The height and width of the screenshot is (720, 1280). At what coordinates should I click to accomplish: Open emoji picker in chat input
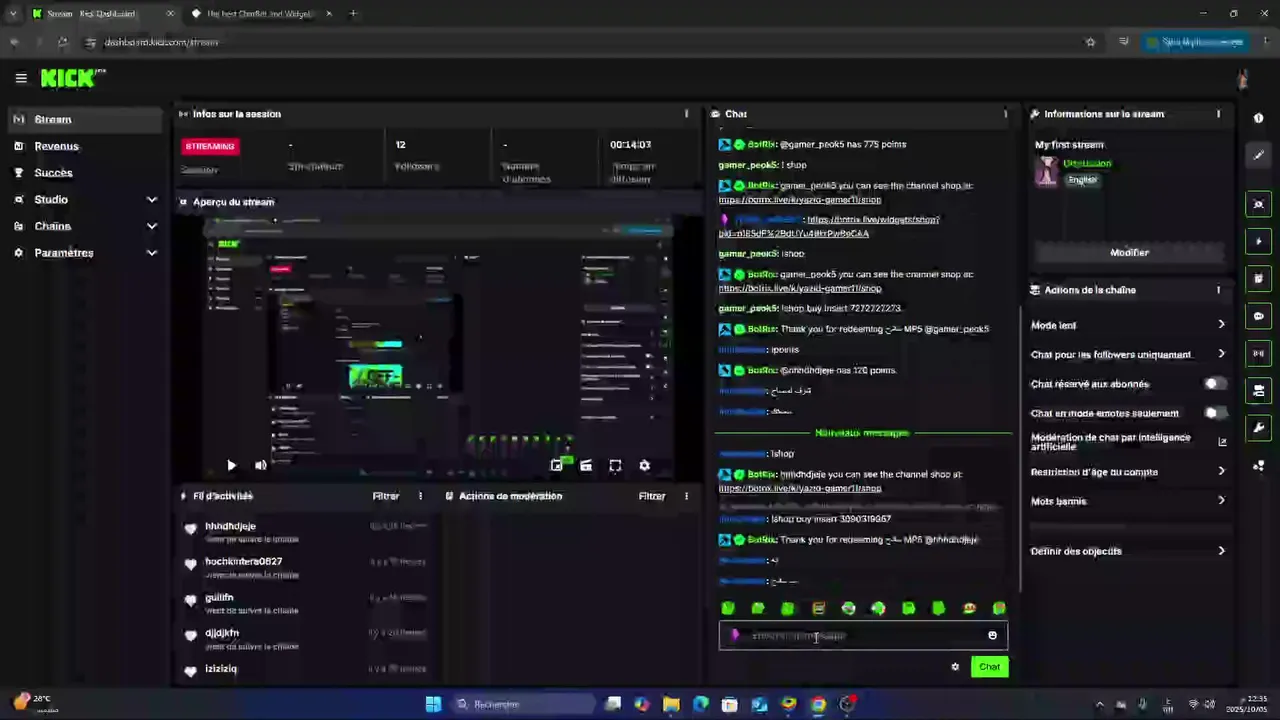point(992,635)
